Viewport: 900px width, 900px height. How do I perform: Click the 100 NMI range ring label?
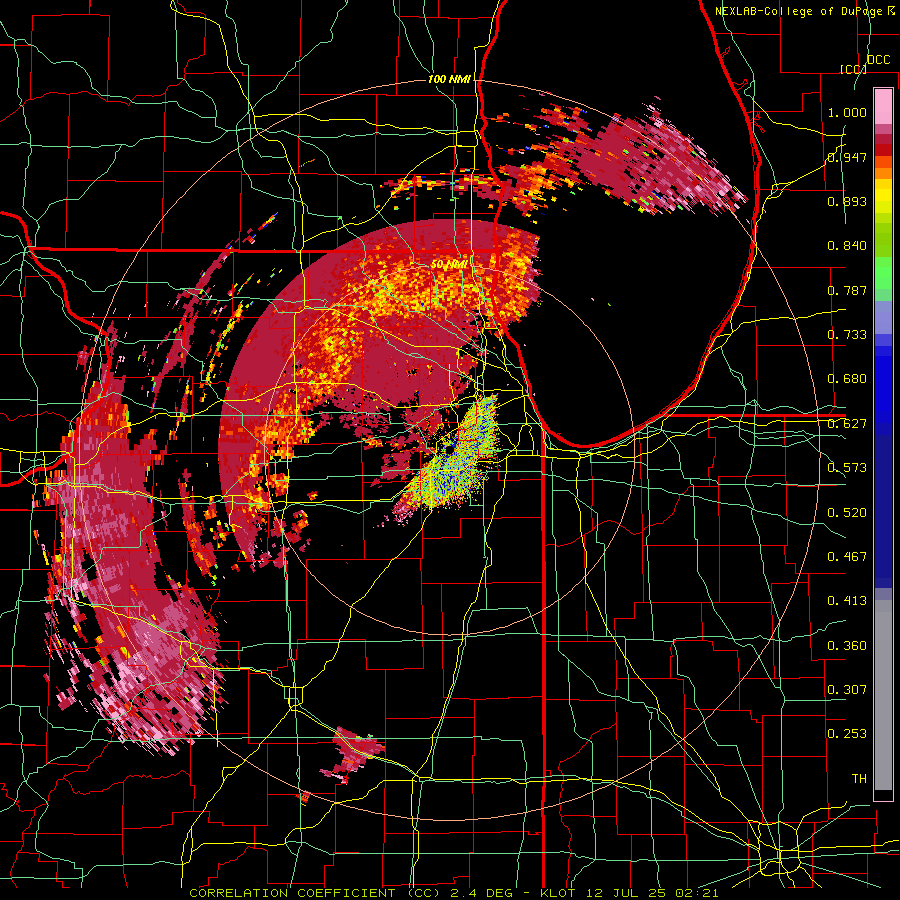pyautogui.click(x=449, y=79)
